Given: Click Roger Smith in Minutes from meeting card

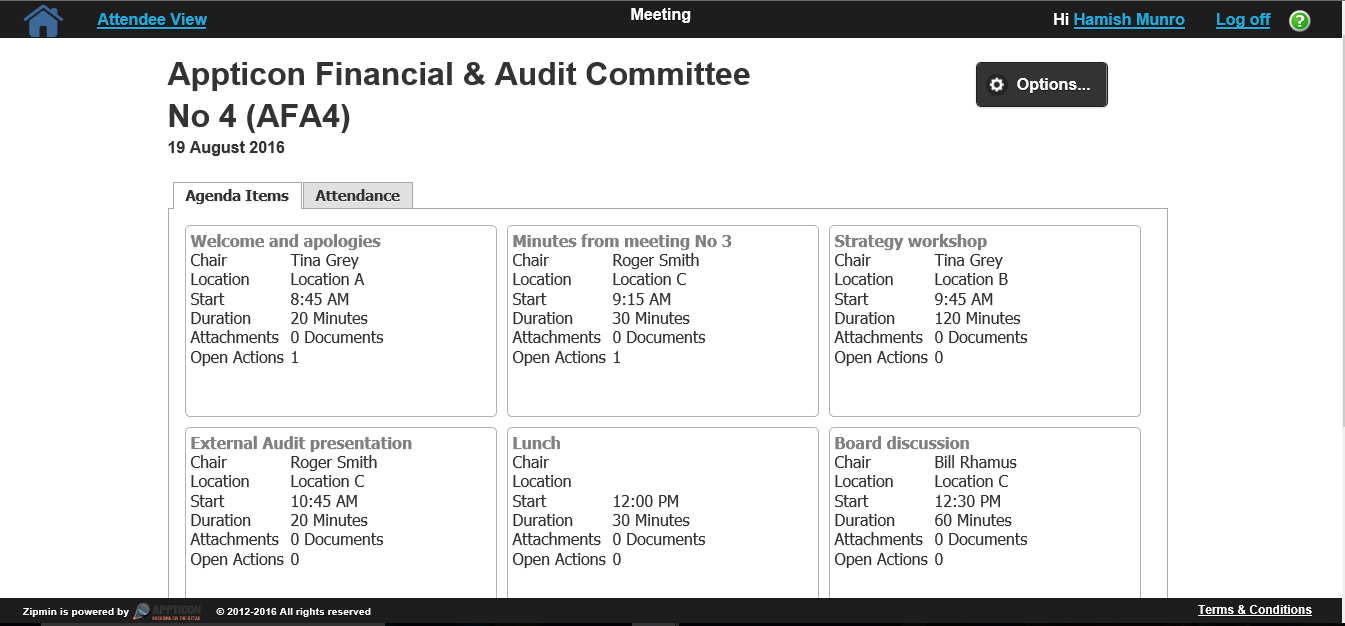Looking at the screenshot, I should [x=656, y=261].
